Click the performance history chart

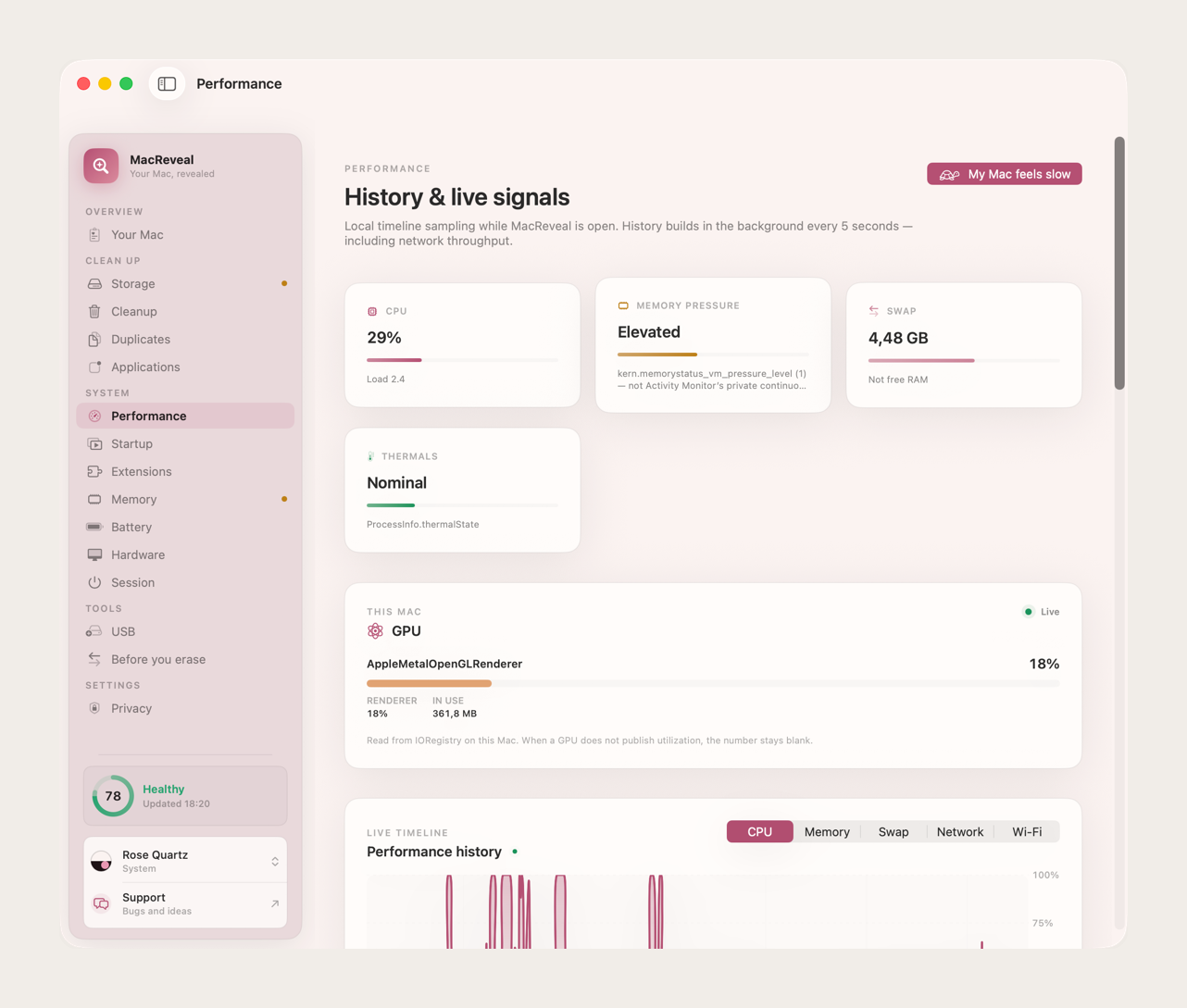pyautogui.click(x=696, y=912)
